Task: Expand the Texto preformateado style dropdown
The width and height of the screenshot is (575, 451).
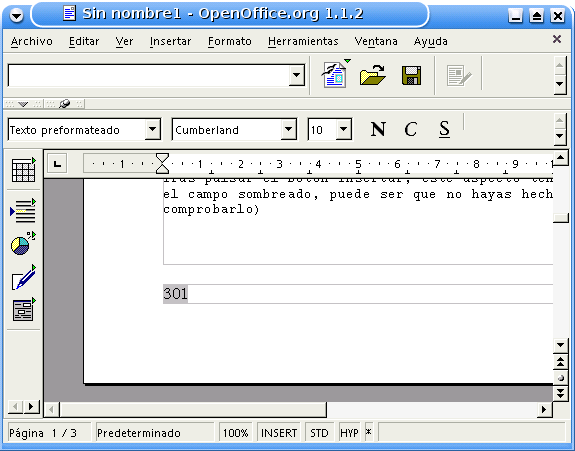Action: tap(153, 129)
